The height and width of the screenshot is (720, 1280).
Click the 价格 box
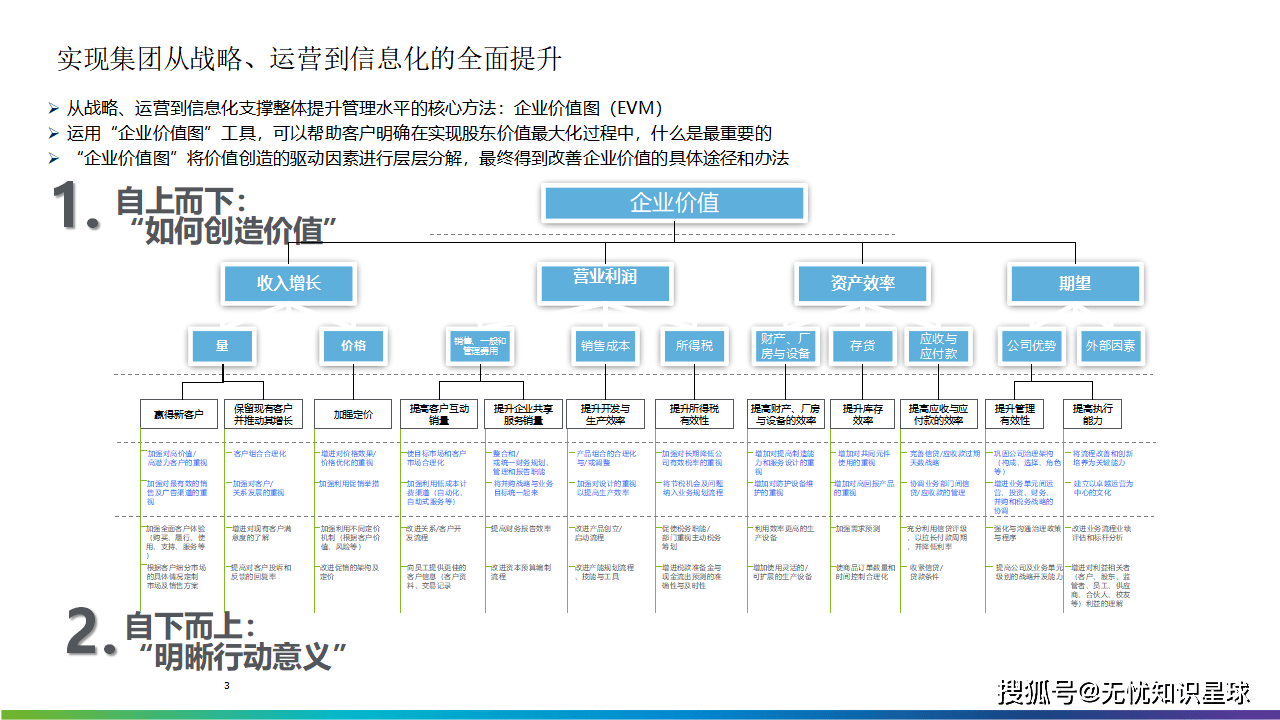353,346
